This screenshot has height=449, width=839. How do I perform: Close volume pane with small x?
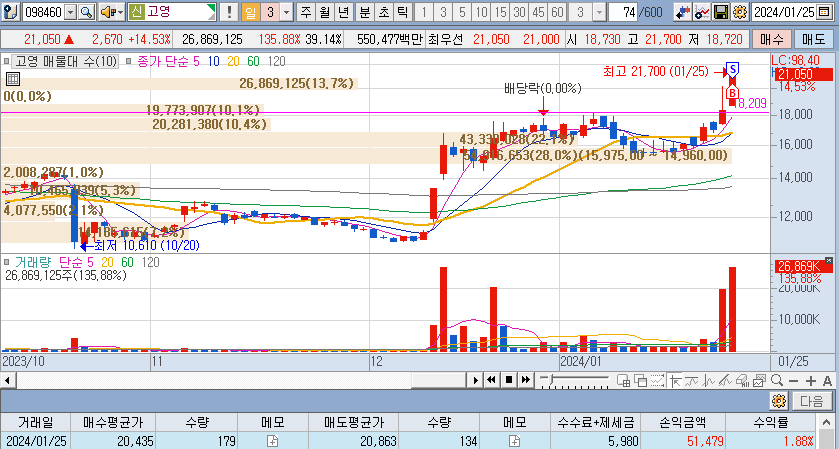(x=829, y=260)
